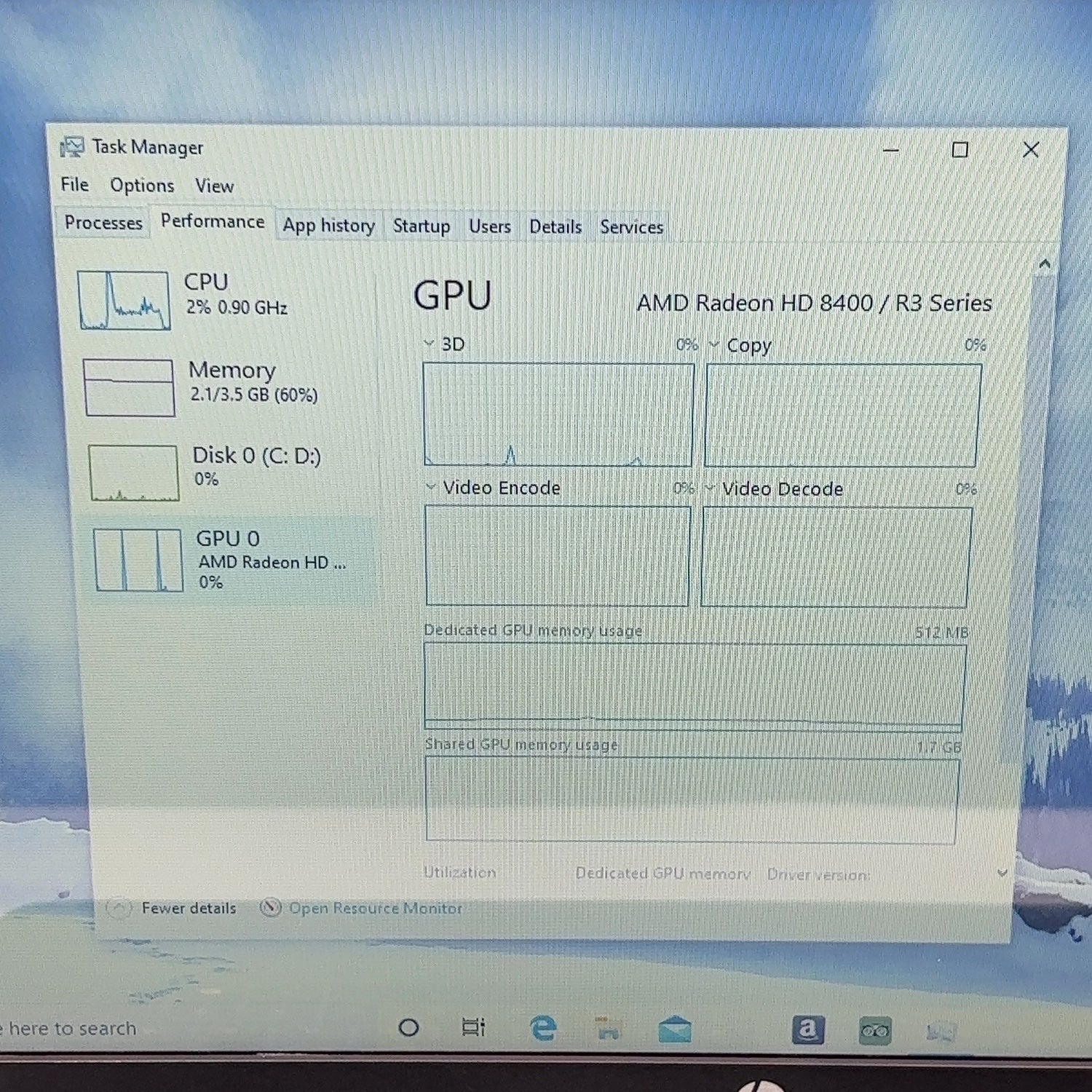Click scrollbar up arrow in GPU pane

[1045, 264]
